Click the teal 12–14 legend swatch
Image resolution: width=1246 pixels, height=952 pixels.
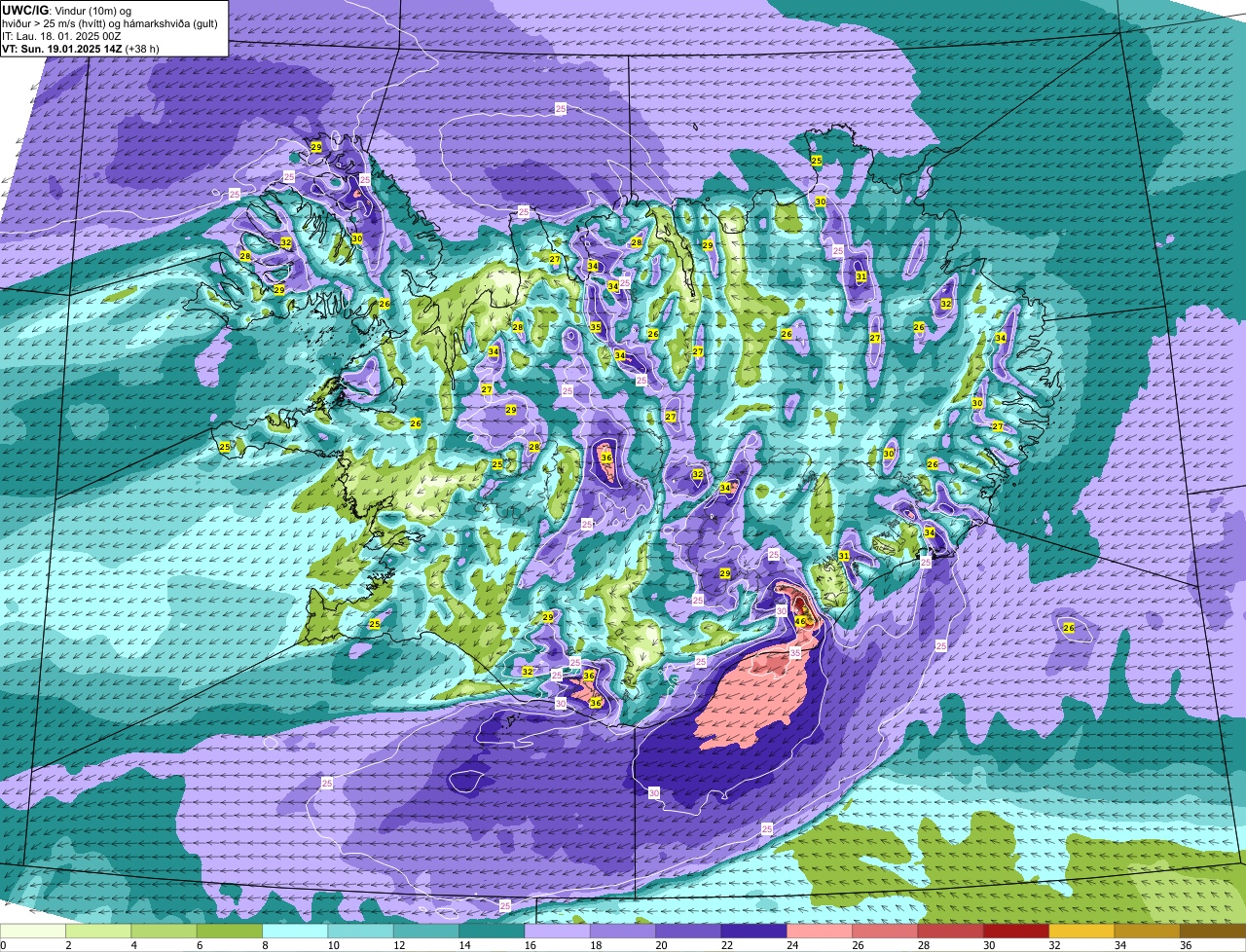[426, 932]
